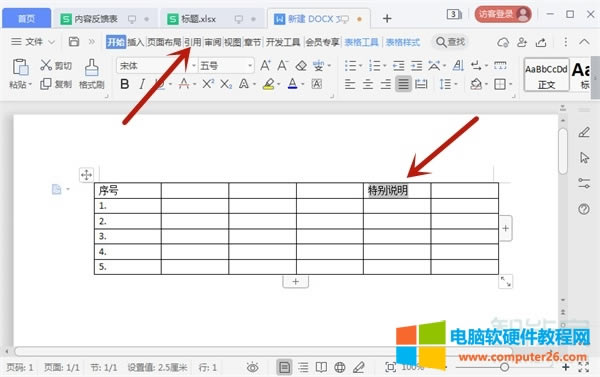Open the font size dropdown 五号
The height and width of the screenshot is (377, 600).
click(x=226, y=66)
